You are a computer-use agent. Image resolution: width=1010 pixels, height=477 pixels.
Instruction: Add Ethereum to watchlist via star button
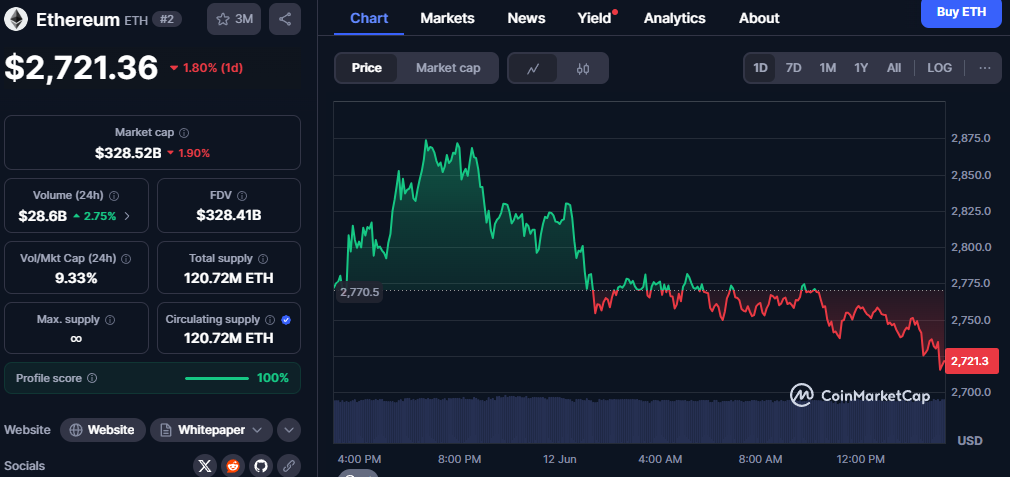click(x=234, y=19)
